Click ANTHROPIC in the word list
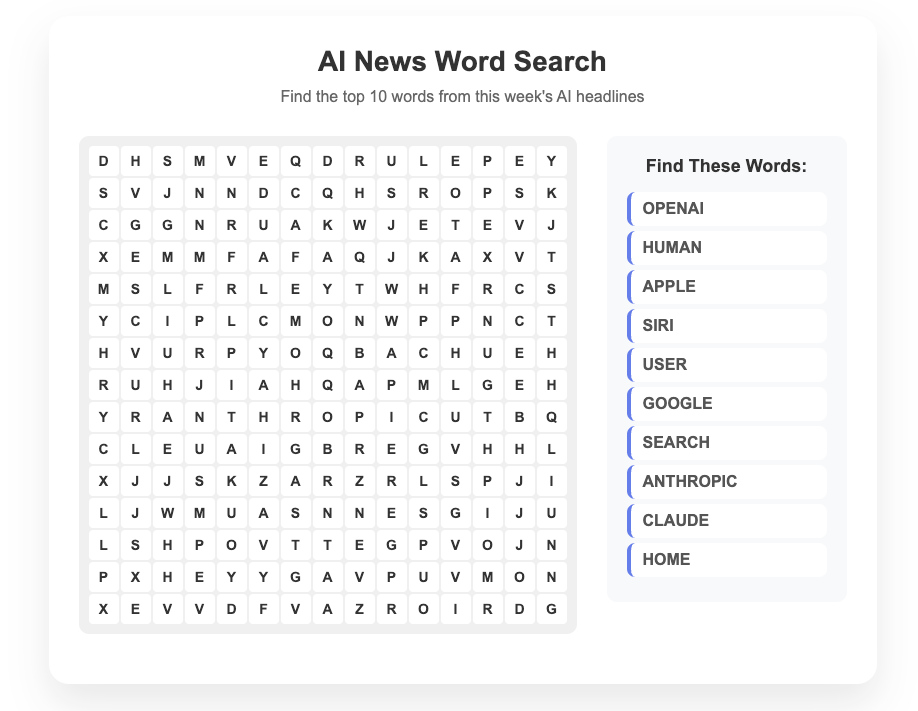Image resolution: width=918 pixels, height=711 pixels. click(727, 481)
